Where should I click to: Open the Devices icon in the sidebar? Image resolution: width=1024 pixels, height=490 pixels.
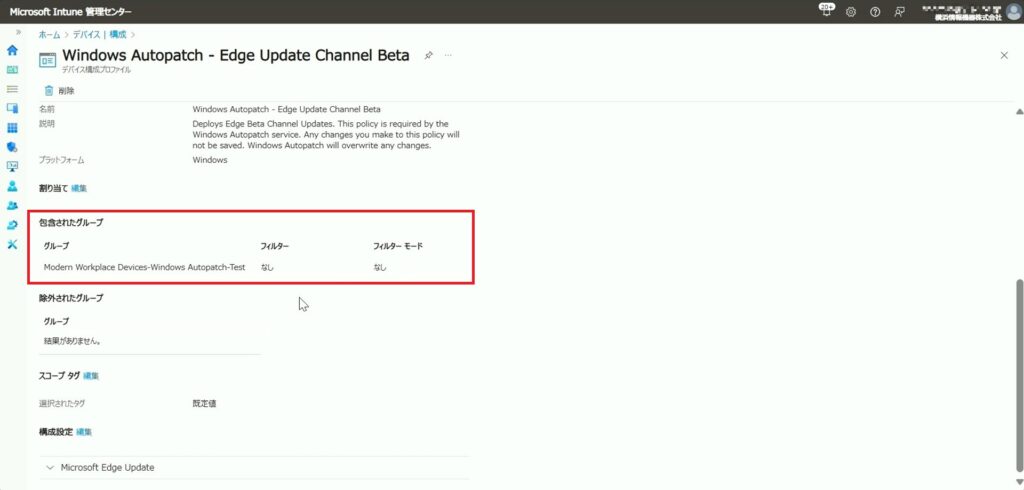(12, 108)
